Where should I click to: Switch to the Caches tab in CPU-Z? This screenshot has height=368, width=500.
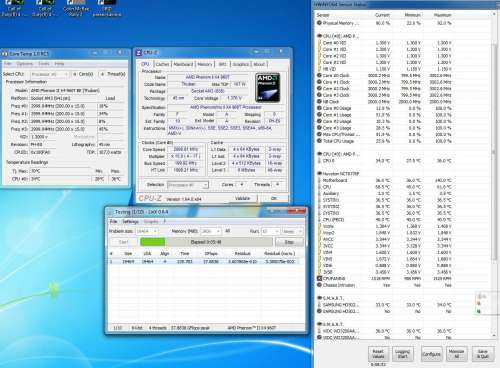click(x=162, y=64)
